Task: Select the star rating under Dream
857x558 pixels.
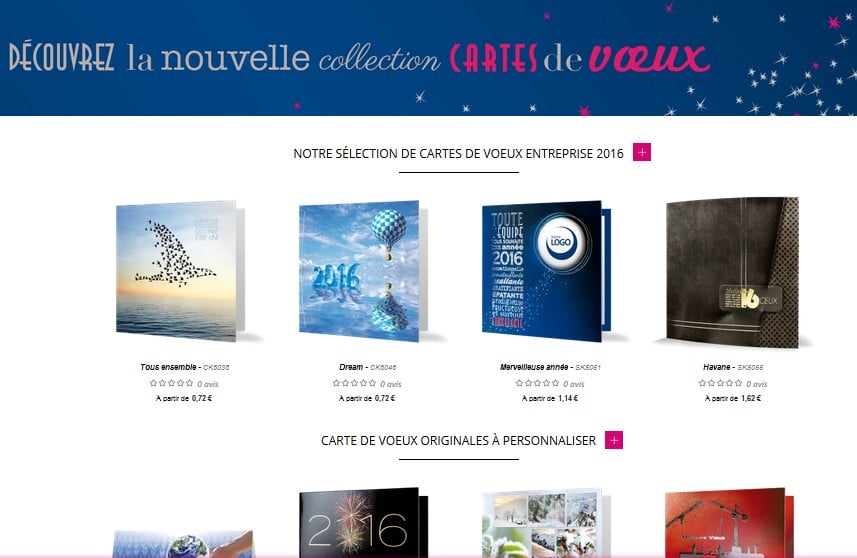Action: click(x=355, y=383)
